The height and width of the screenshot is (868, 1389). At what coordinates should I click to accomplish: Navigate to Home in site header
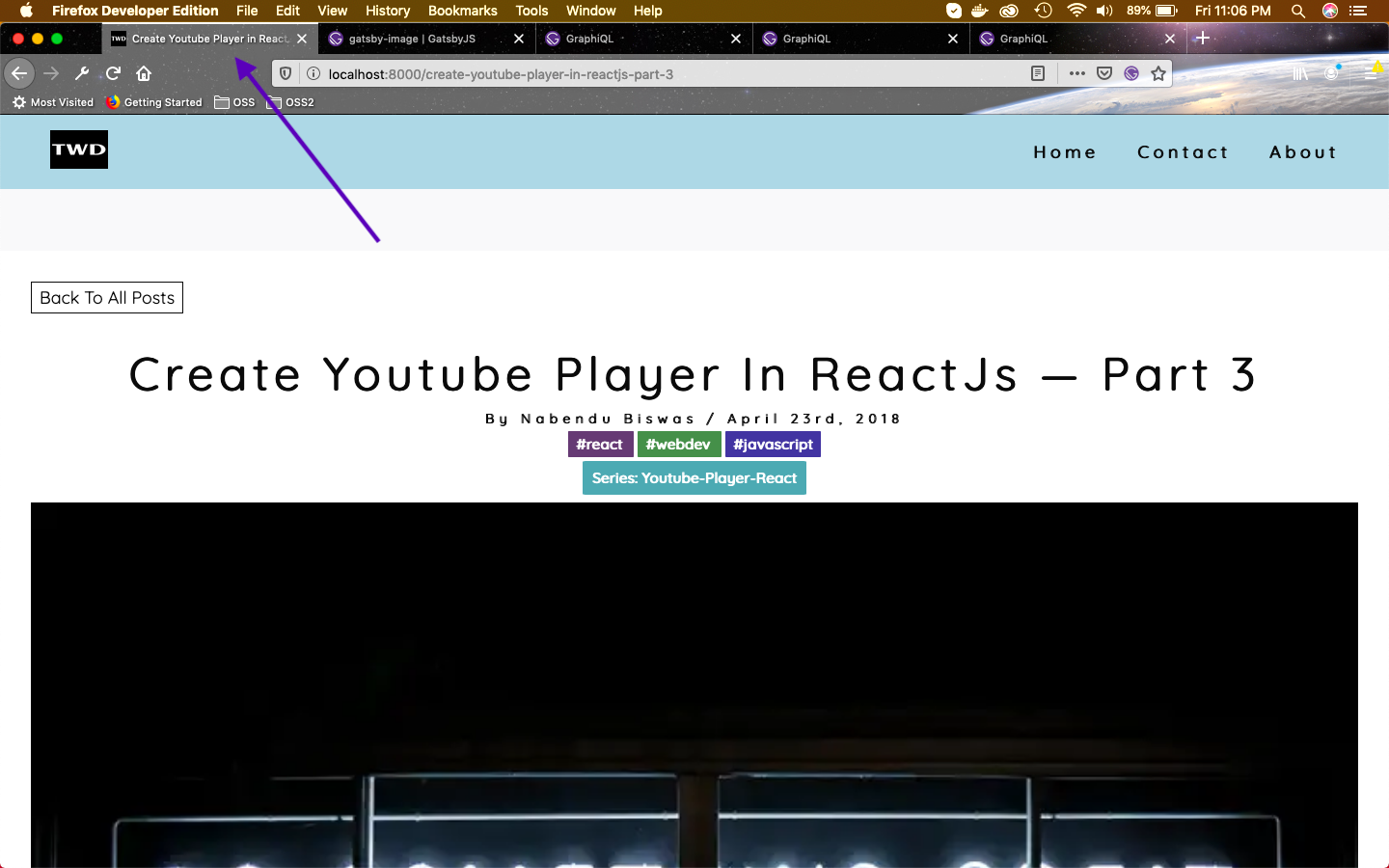click(1065, 152)
